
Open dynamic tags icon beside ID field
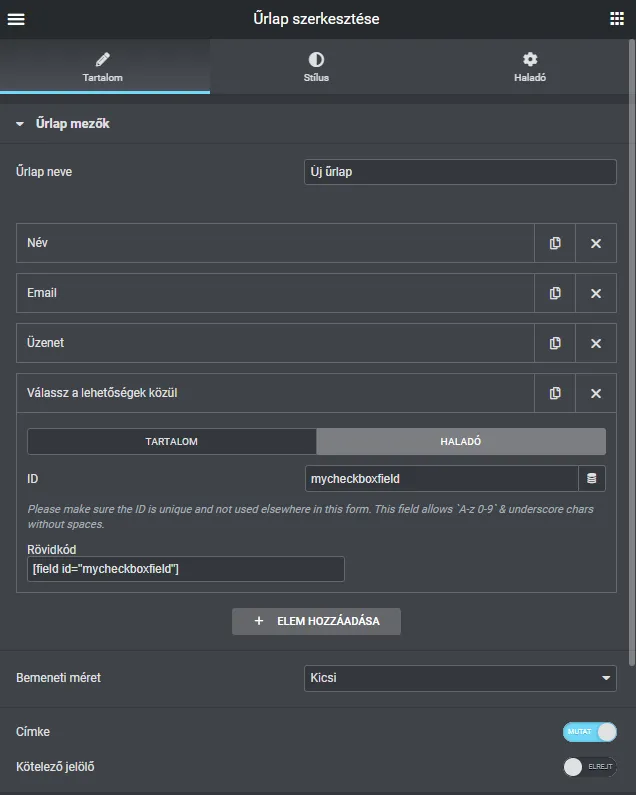(591, 479)
